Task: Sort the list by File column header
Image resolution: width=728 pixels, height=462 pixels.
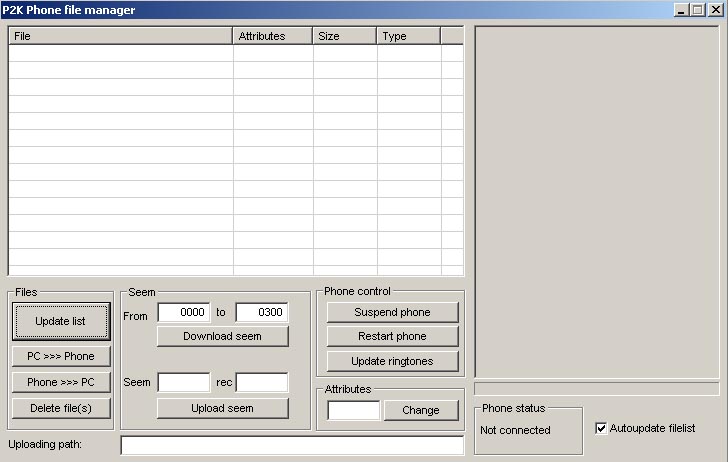Action: pyautogui.click(x=120, y=36)
